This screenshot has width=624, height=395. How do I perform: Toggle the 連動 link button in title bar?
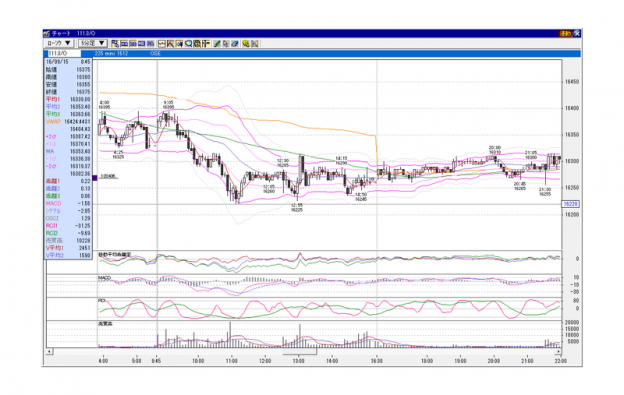point(566,34)
